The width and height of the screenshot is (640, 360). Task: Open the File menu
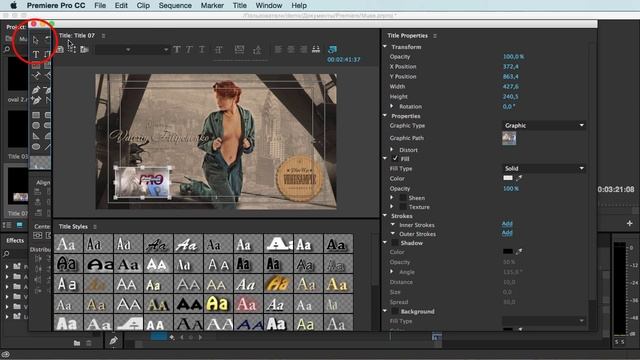tap(100, 5)
